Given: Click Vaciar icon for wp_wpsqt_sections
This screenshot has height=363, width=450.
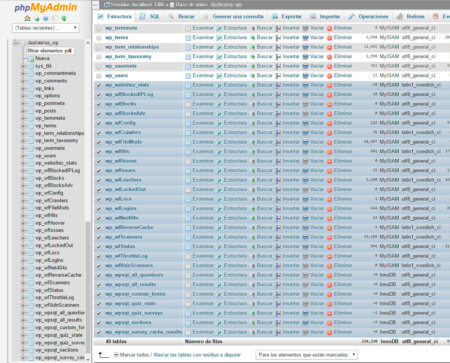Looking at the screenshot, I should [305, 323].
